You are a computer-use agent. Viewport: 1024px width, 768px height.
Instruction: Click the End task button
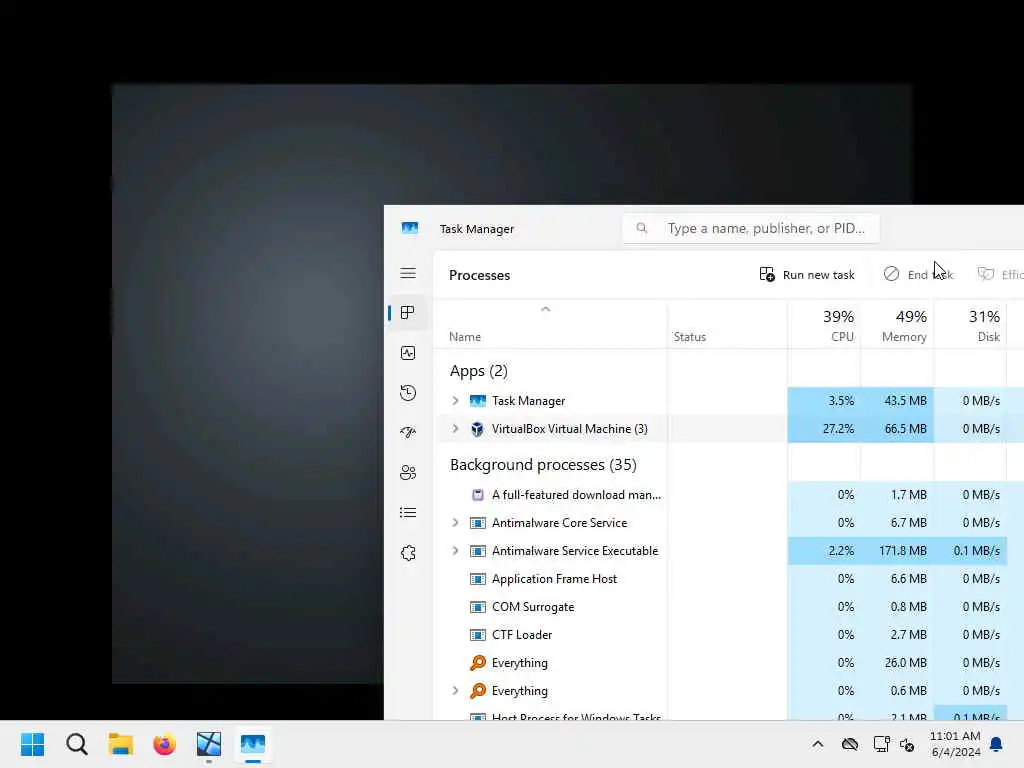[918, 274]
